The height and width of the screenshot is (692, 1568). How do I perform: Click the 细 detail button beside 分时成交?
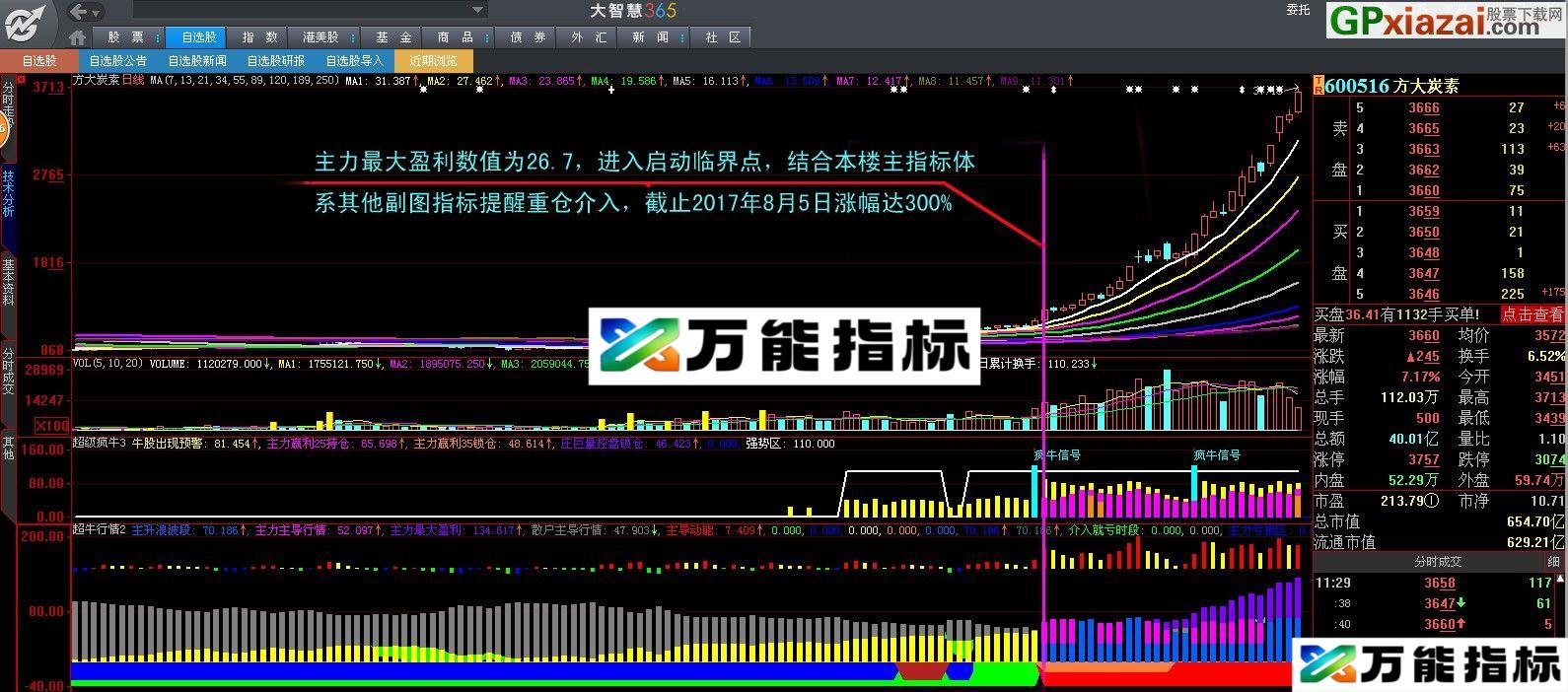[1554, 561]
